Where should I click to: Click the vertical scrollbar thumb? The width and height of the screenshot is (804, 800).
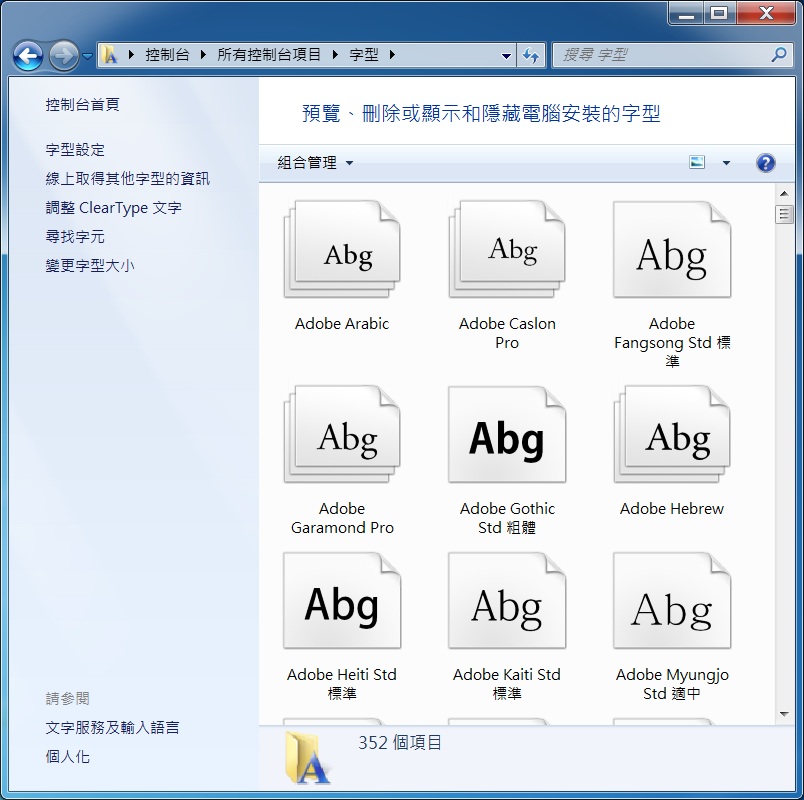783,214
